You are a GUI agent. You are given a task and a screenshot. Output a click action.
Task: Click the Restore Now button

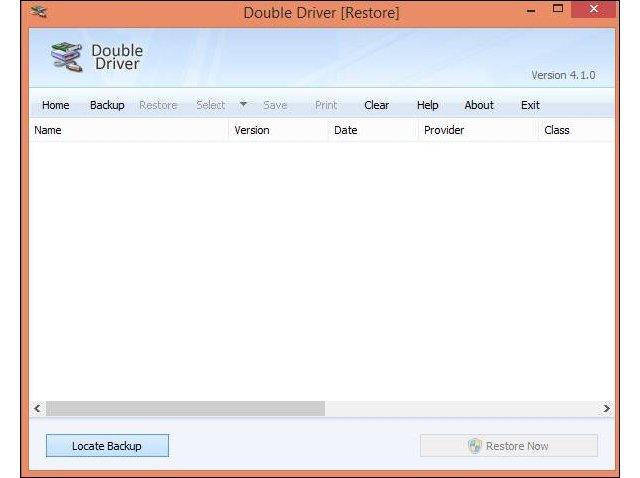pos(509,446)
